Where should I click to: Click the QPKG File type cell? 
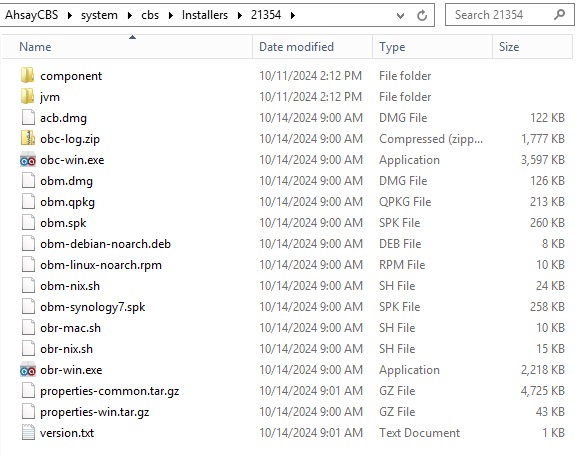tap(405, 202)
